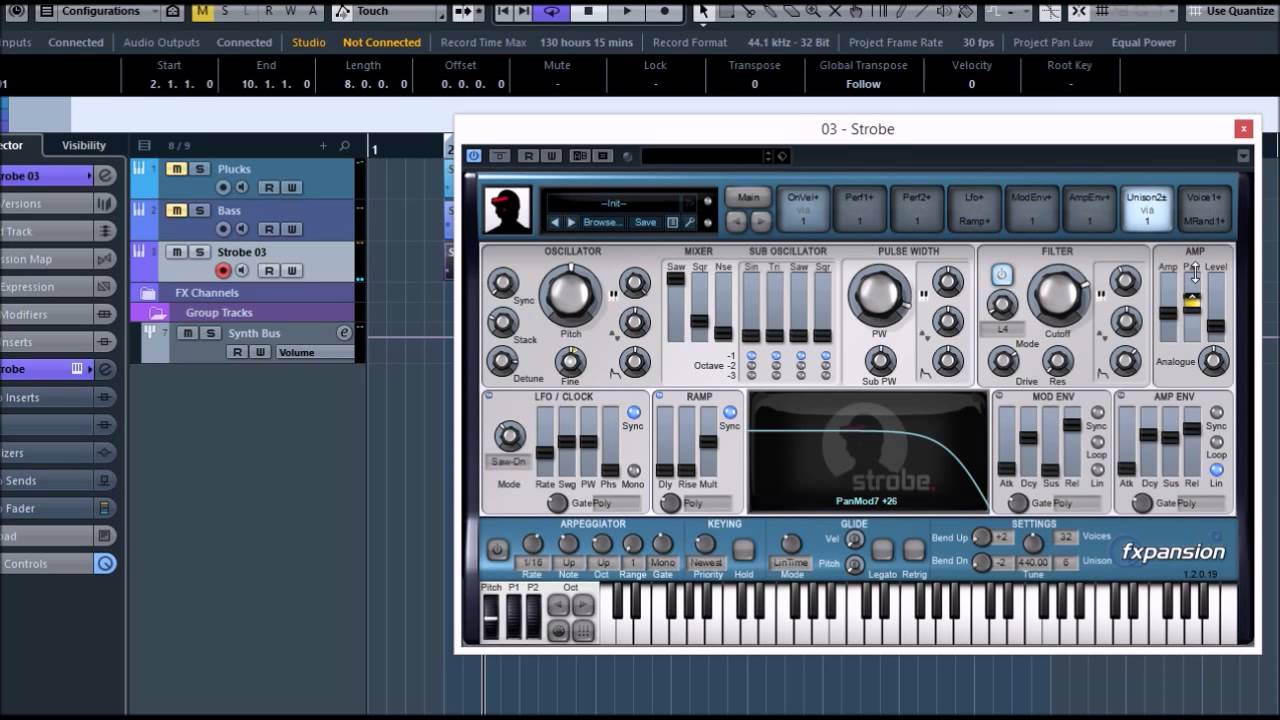
Task: Click the add track plus icon
Action: (x=323, y=146)
